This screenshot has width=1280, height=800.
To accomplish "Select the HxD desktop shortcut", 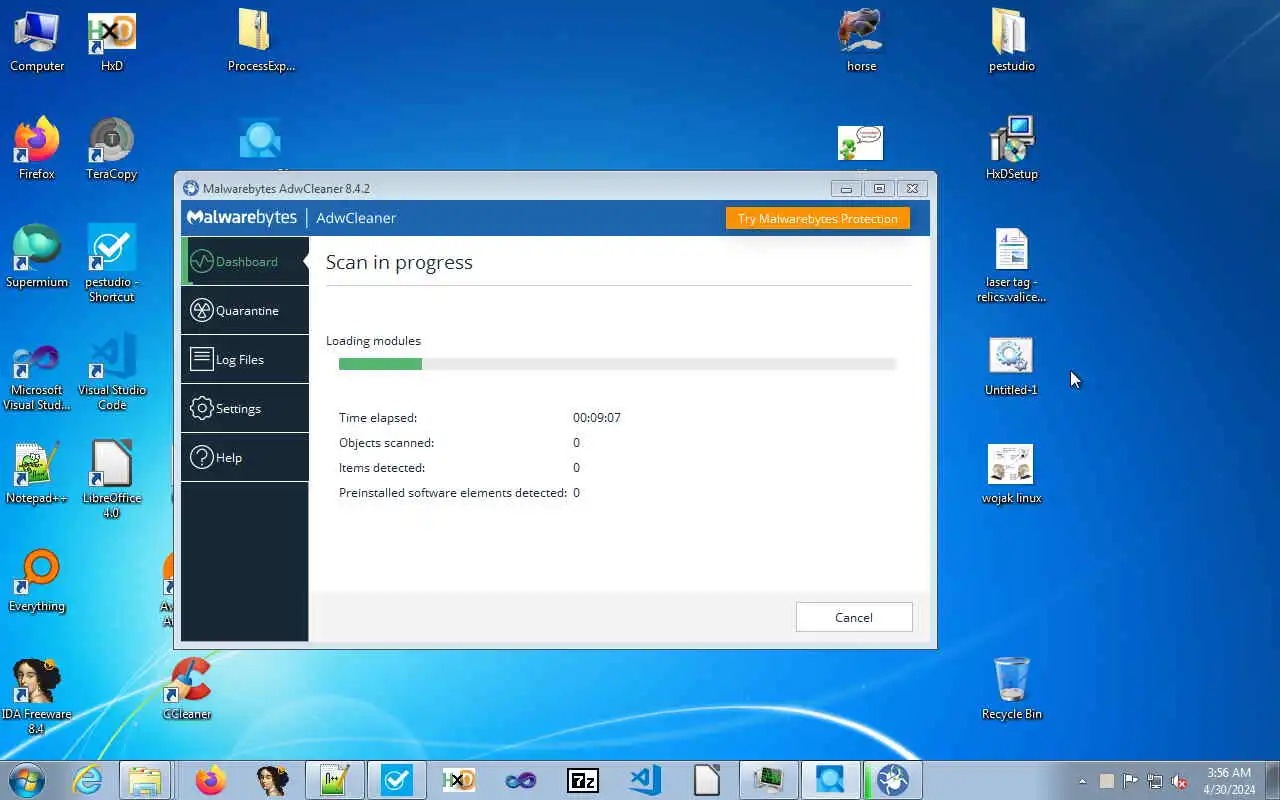I will [x=112, y=41].
